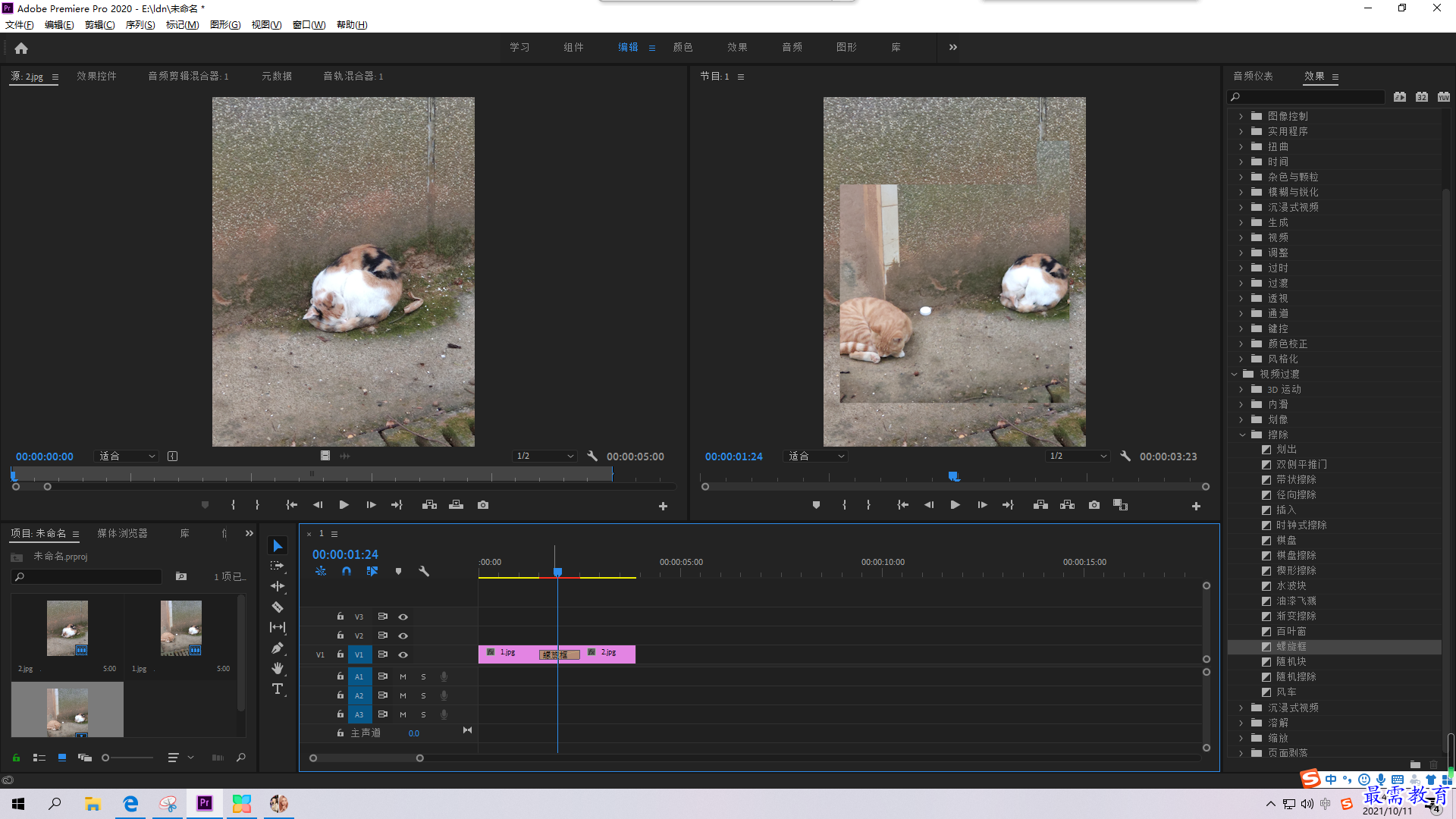Add marker in program monitor

tap(816, 505)
